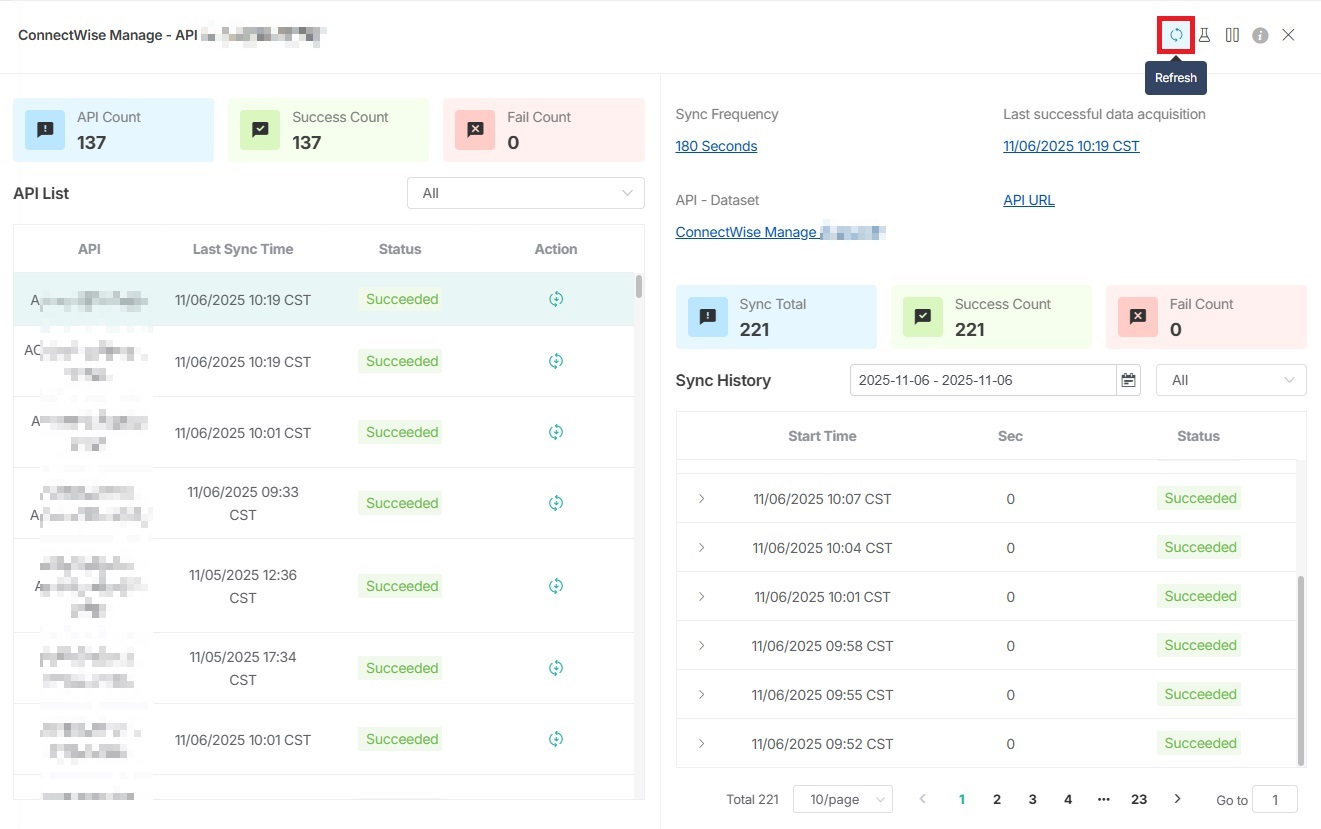Expand the 09:52 CST sync history row
Viewport: 1321px width, 829px height.
[701, 743]
